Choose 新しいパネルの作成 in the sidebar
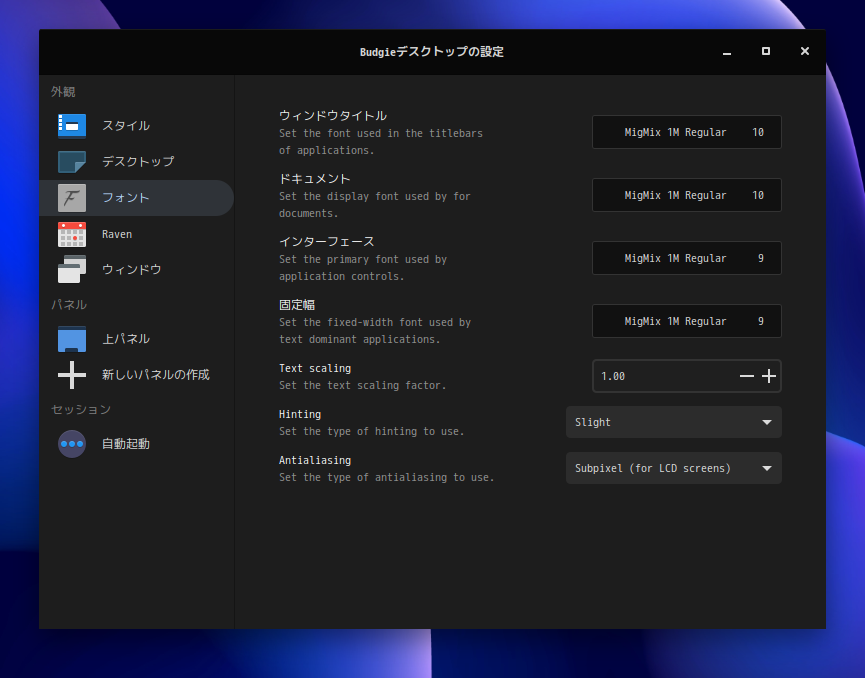 136,375
